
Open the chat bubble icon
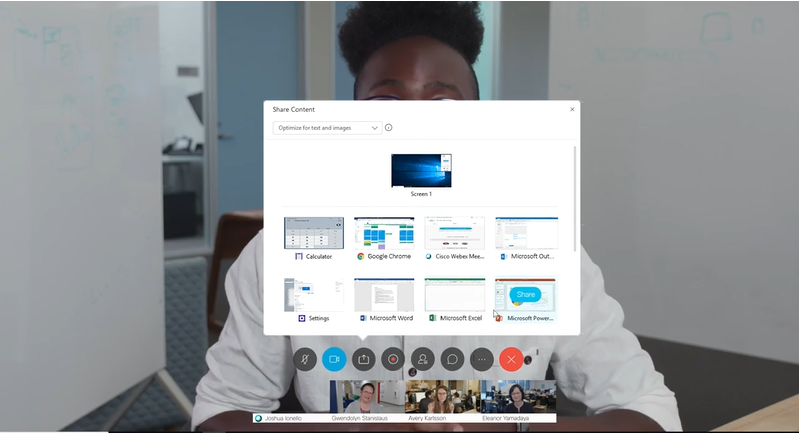[x=452, y=360]
